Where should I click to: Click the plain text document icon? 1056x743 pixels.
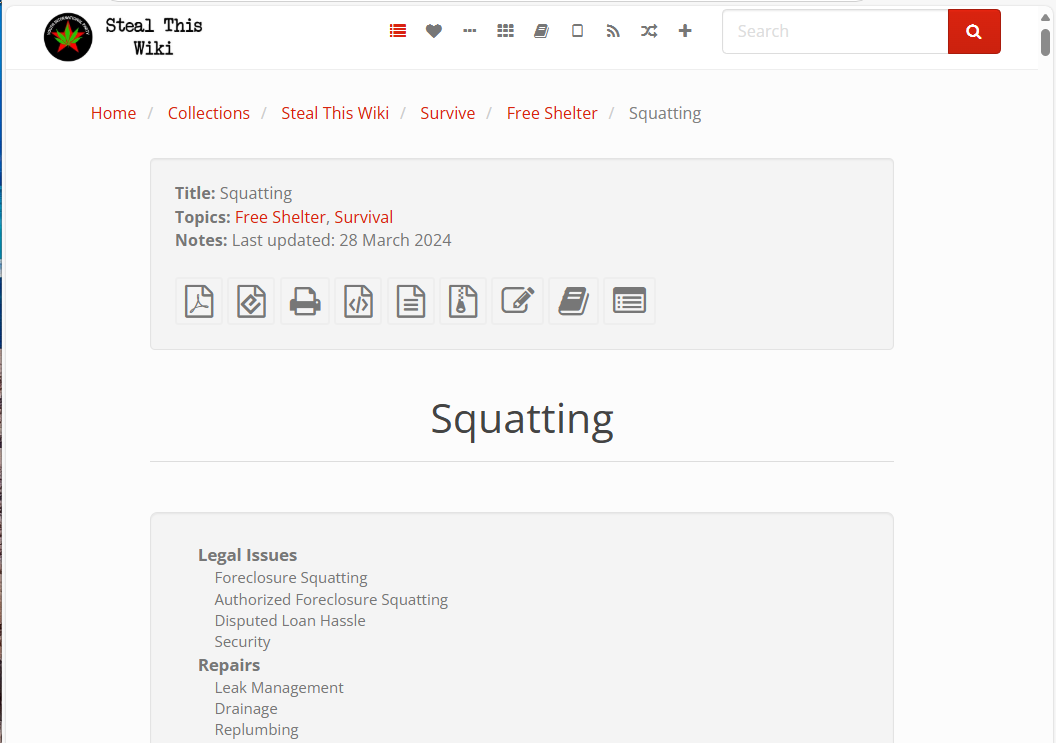(x=411, y=301)
